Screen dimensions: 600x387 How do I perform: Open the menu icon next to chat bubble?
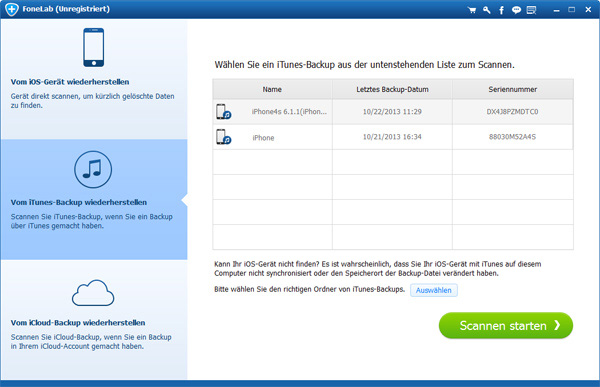click(532, 10)
